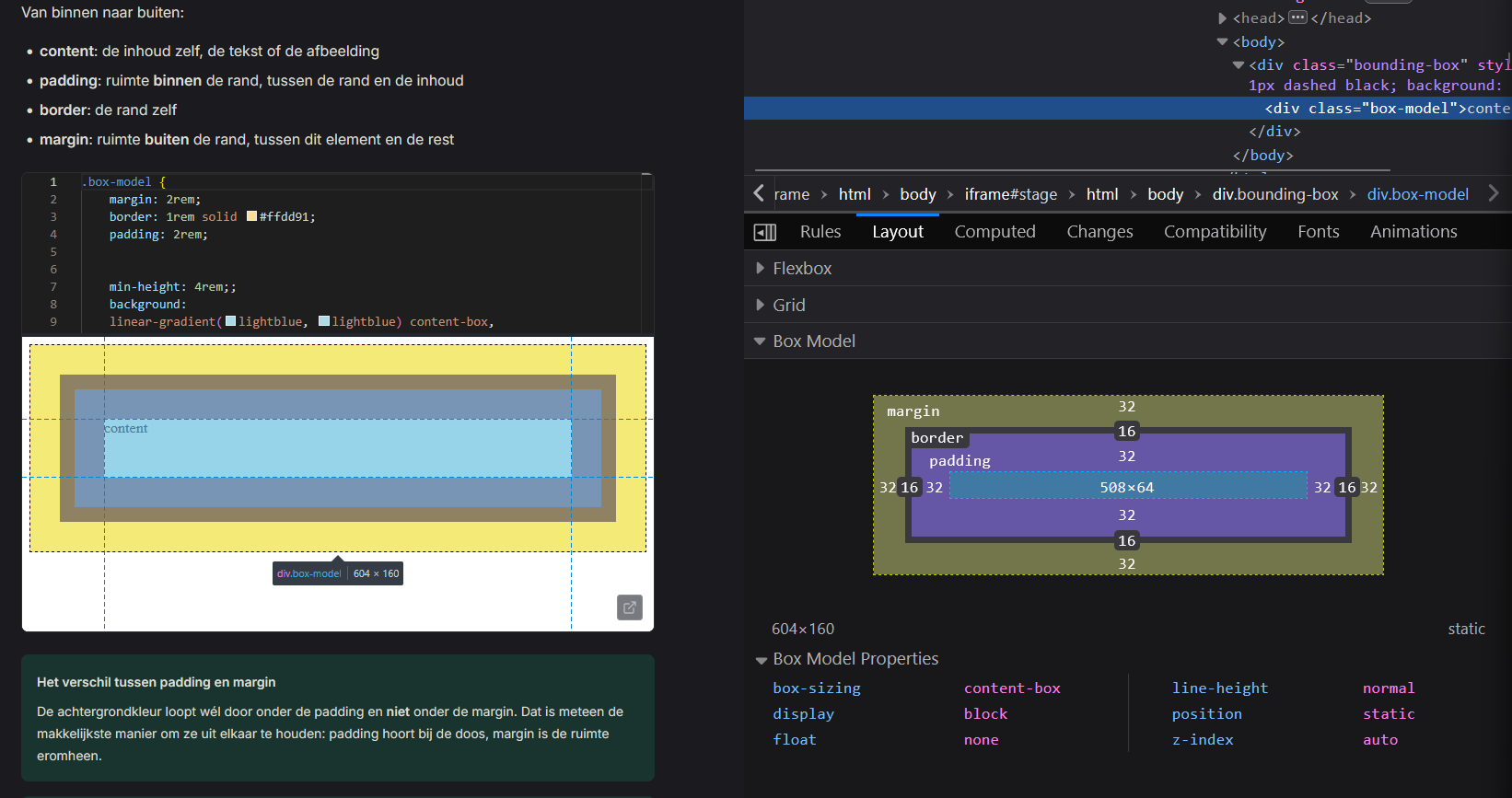Viewport: 1512px width, 798px height.
Task: Edit the top margin value 32
Action: point(1126,406)
